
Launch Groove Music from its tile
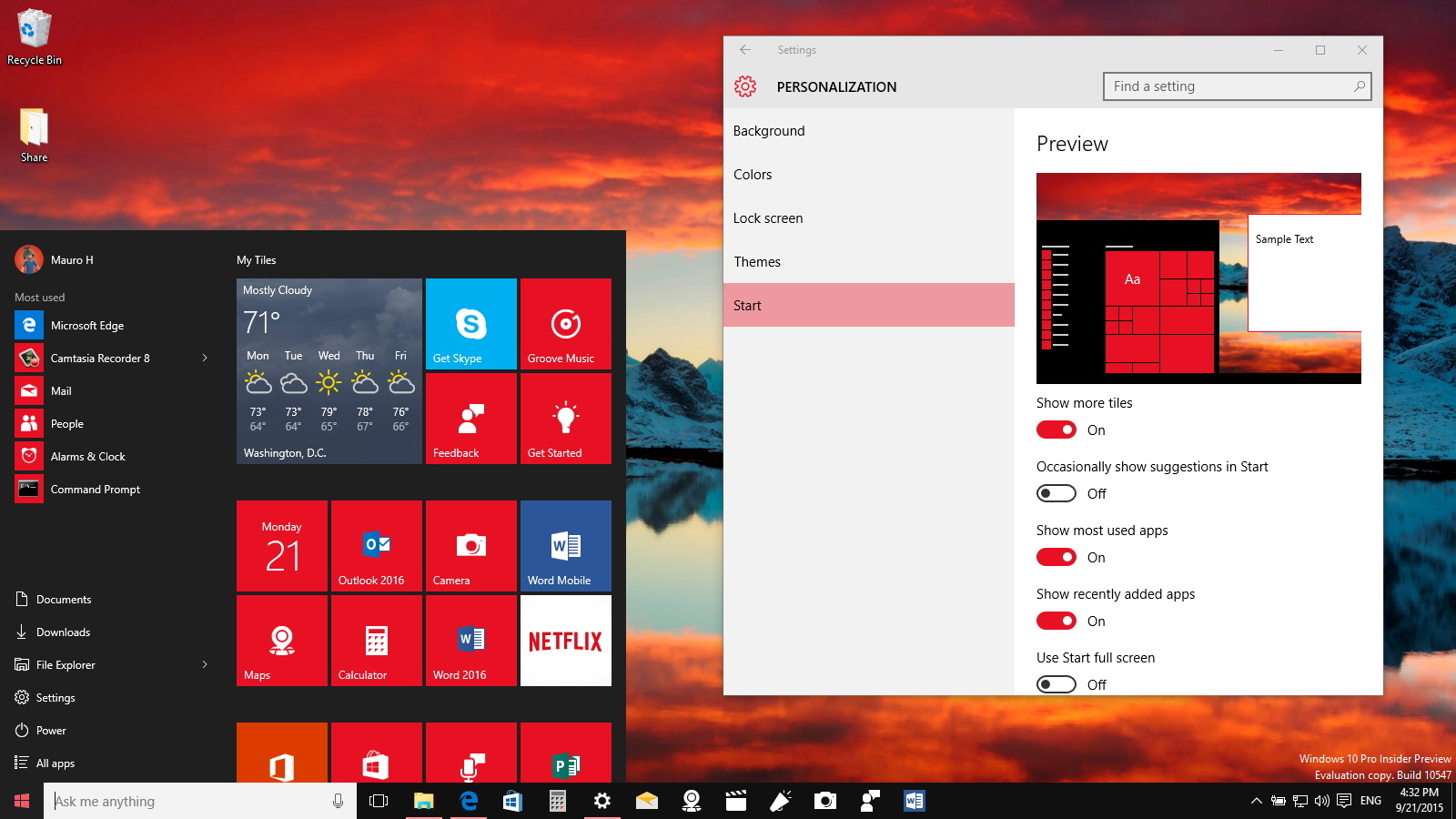(565, 323)
